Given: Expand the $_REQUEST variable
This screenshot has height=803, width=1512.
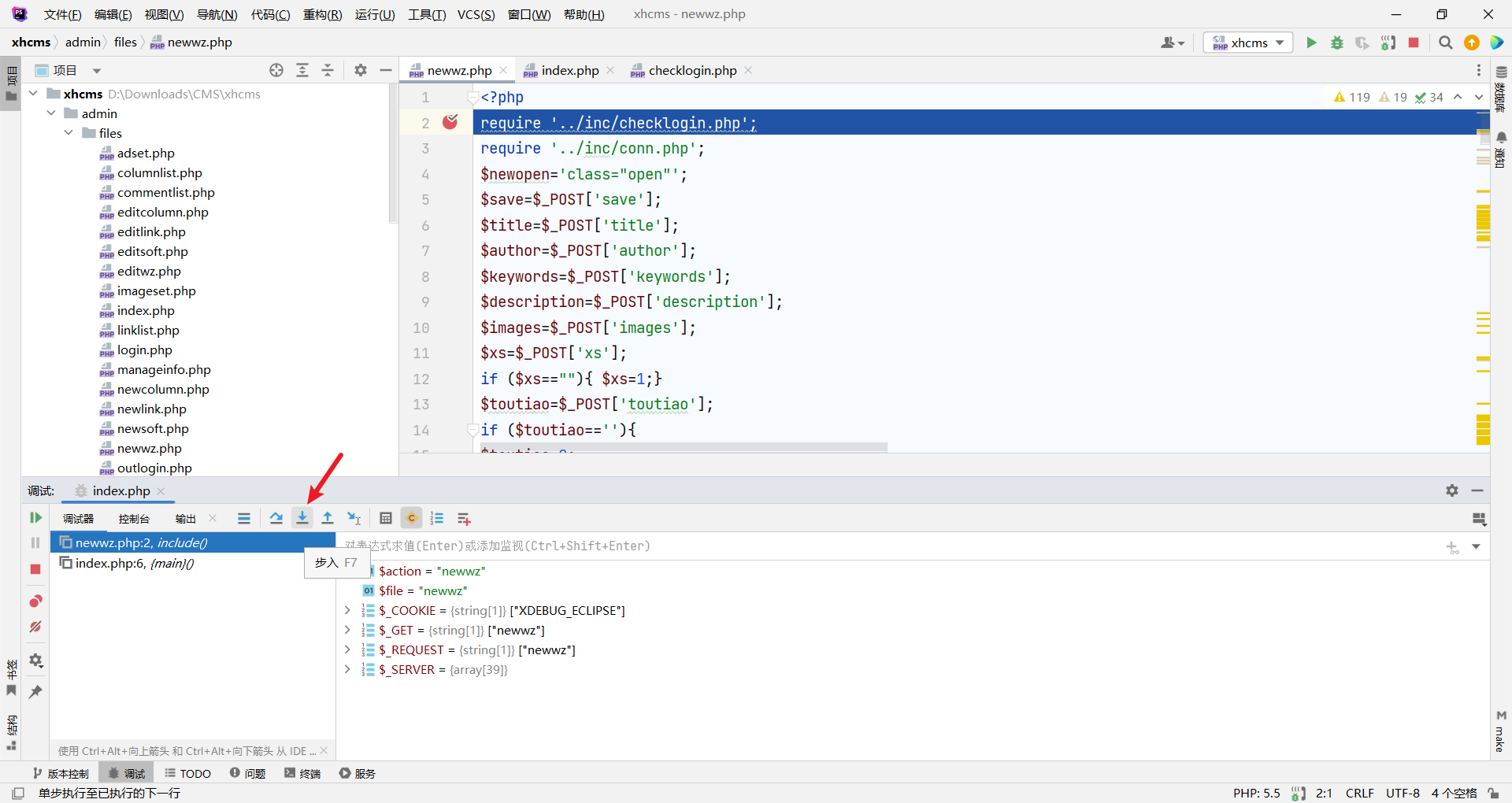Looking at the screenshot, I should click(347, 649).
